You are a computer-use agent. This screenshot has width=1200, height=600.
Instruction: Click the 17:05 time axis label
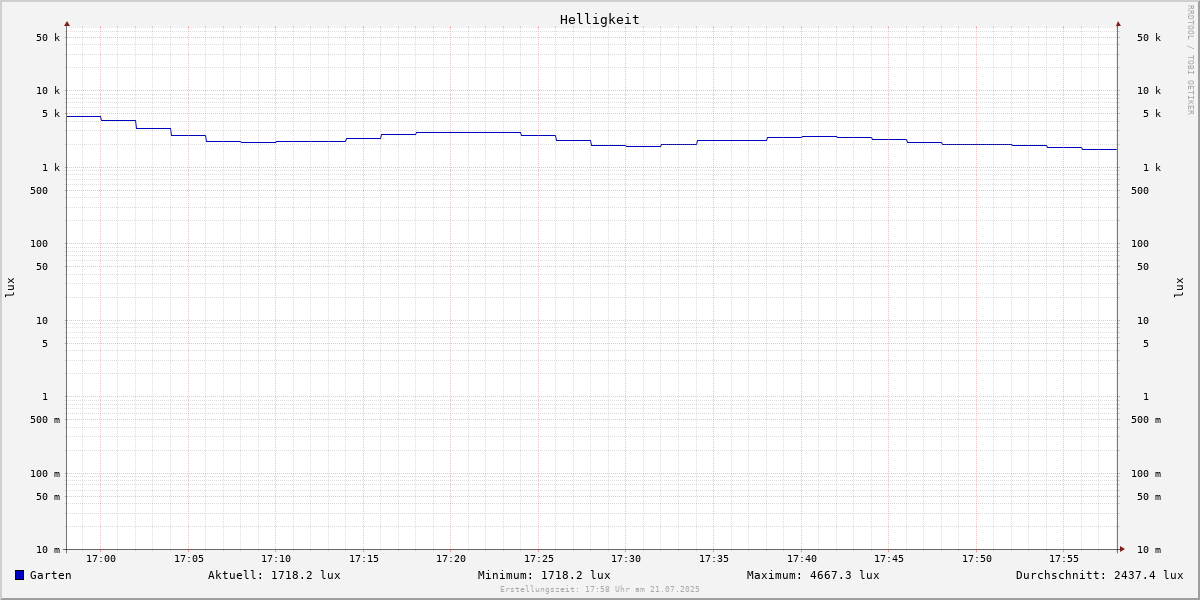(189, 559)
